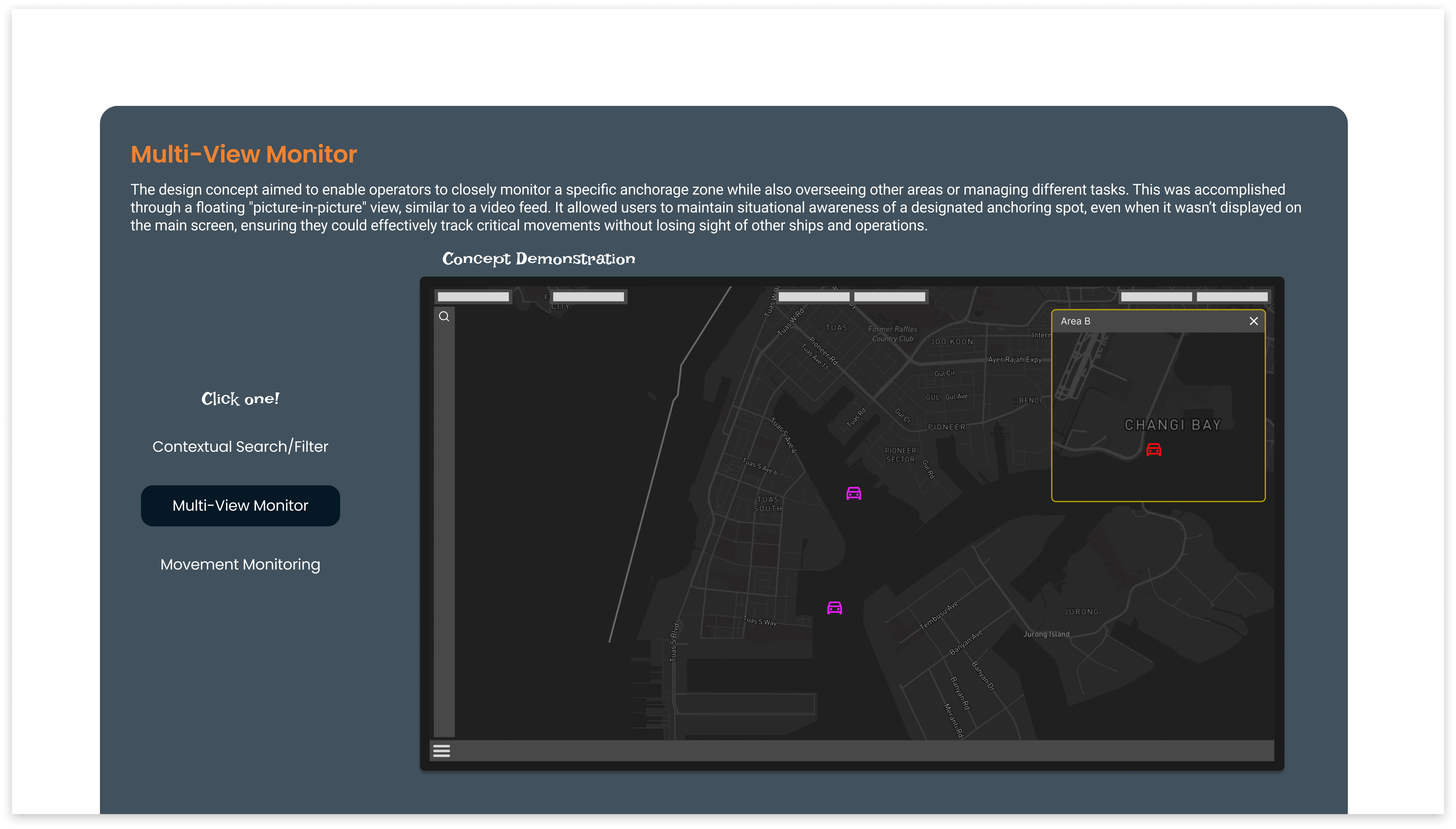1456x829 pixels.
Task: Open the hamburger menu in bottom bar
Action: tap(442, 750)
